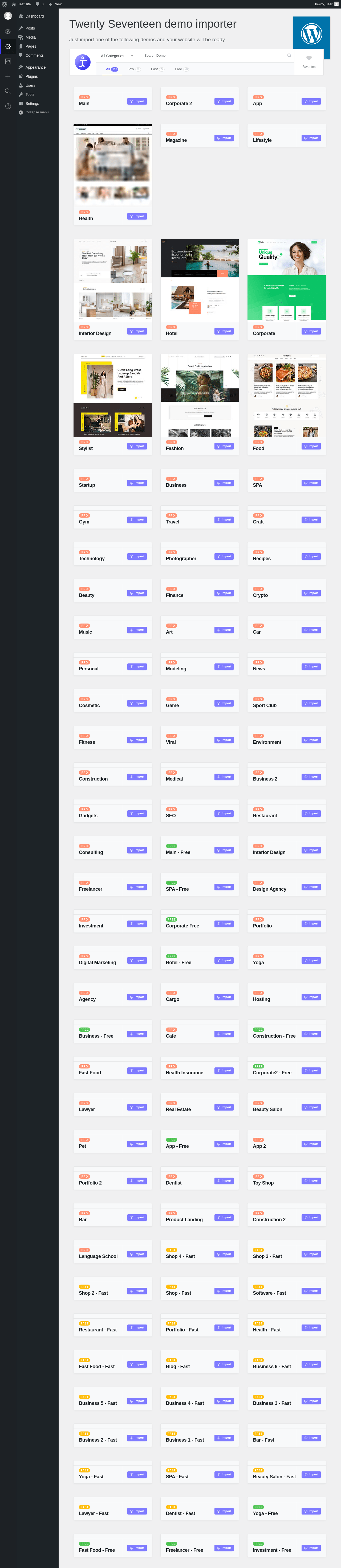Import the Food demo
The image size is (341, 1568).
311,446
